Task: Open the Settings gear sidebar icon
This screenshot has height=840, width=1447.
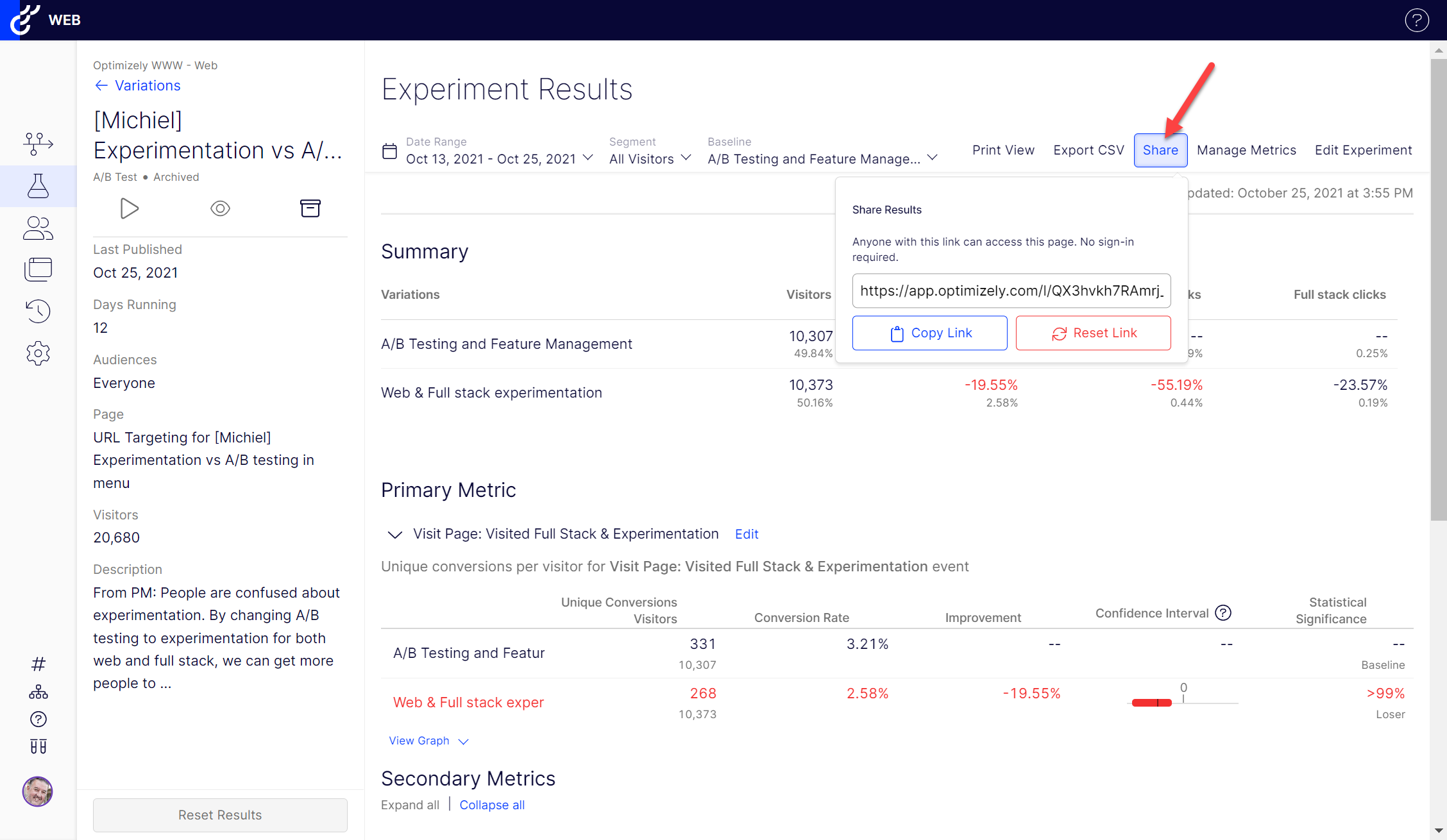Action: point(38,353)
